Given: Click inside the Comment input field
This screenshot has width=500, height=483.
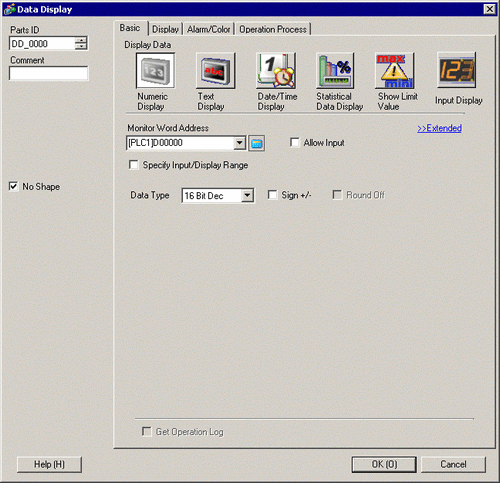Looking at the screenshot, I should tap(49, 73).
